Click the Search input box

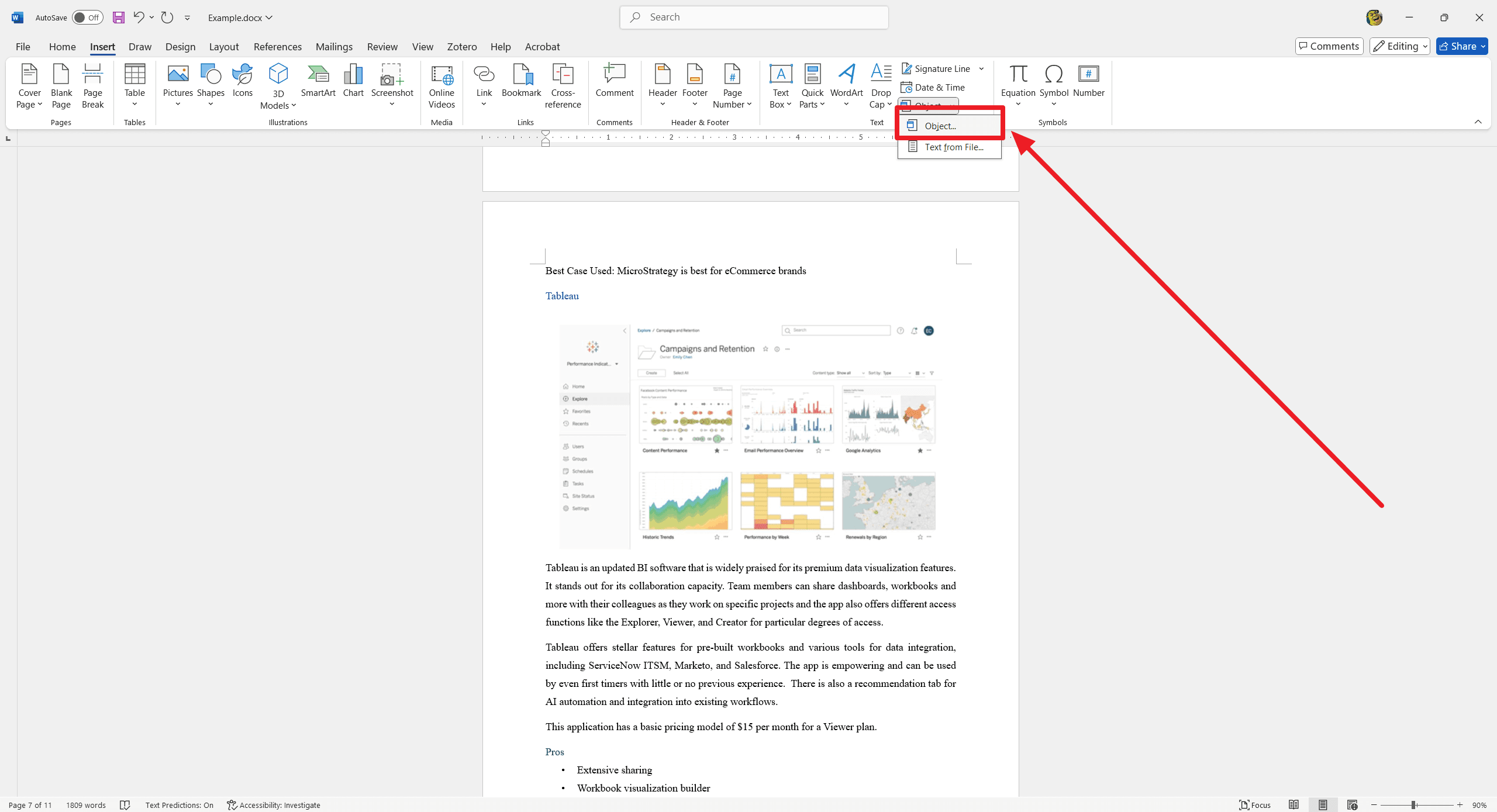[754, 18]
